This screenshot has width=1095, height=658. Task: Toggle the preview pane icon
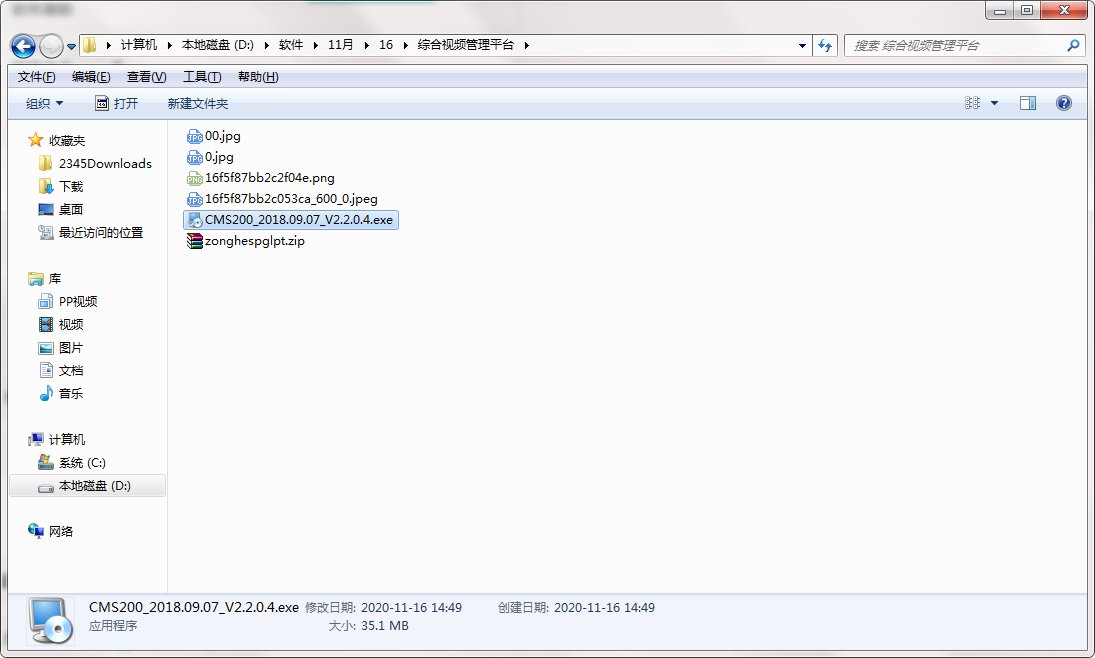tap(1027, 103)
